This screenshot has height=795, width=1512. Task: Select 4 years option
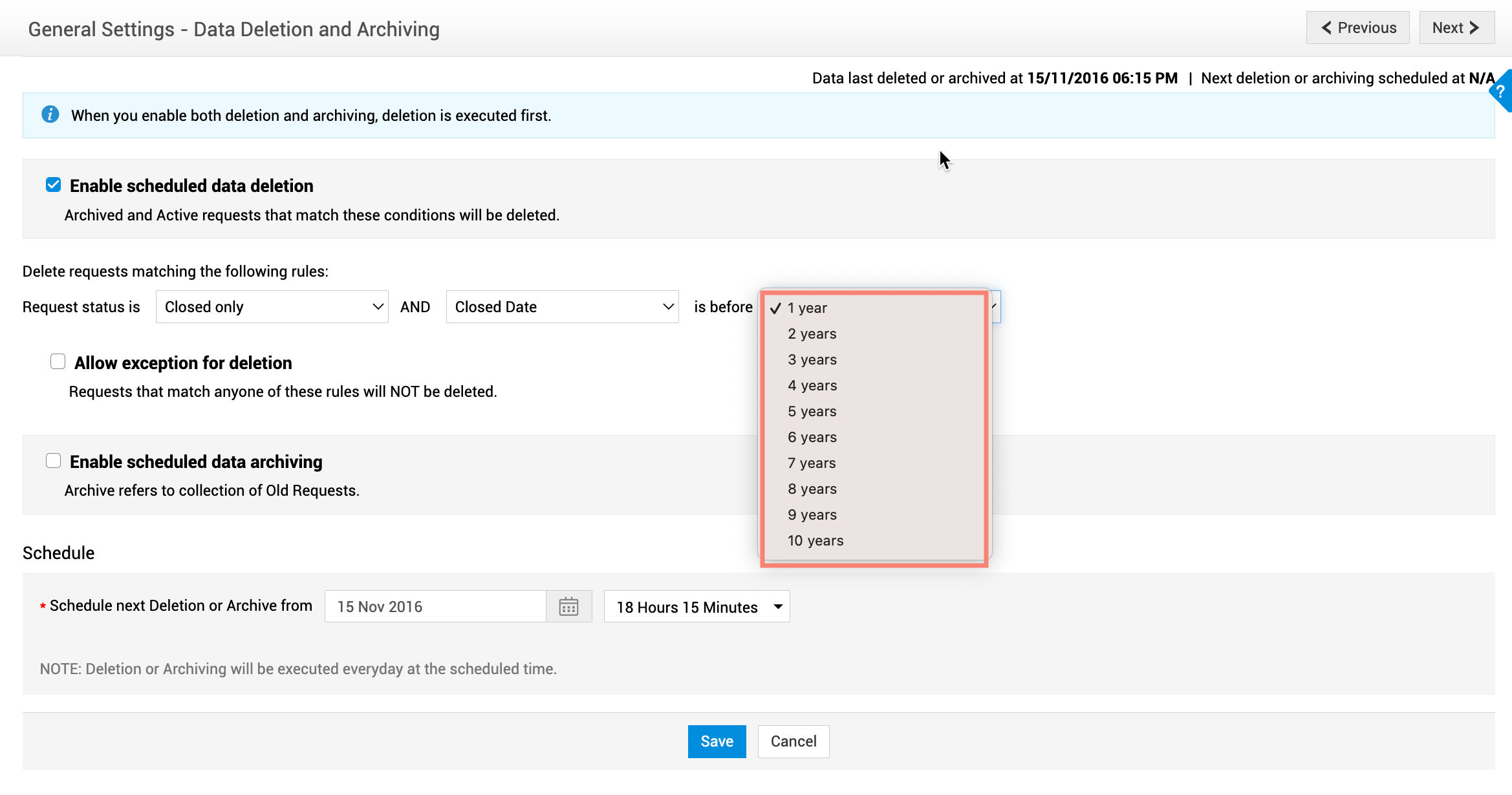(x=874, y=386)
